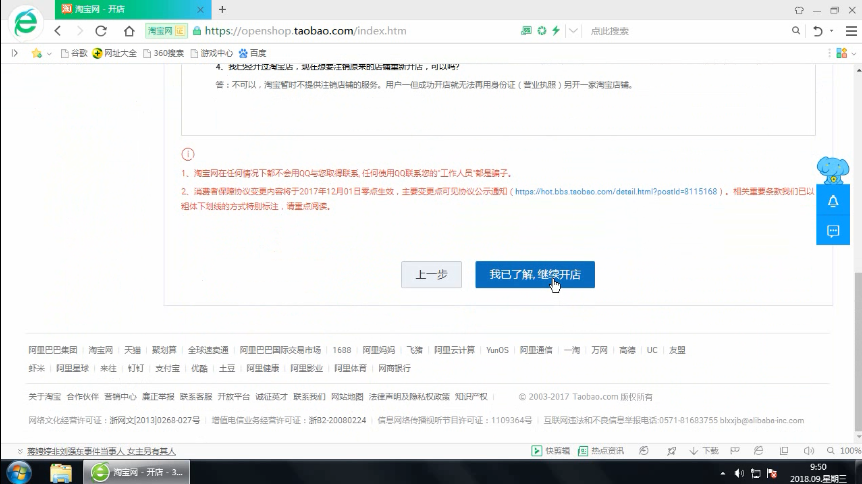Click the blue elephant assistant mascot
Viewport: 862px width, 484px height.
click(x=833, y=169)
